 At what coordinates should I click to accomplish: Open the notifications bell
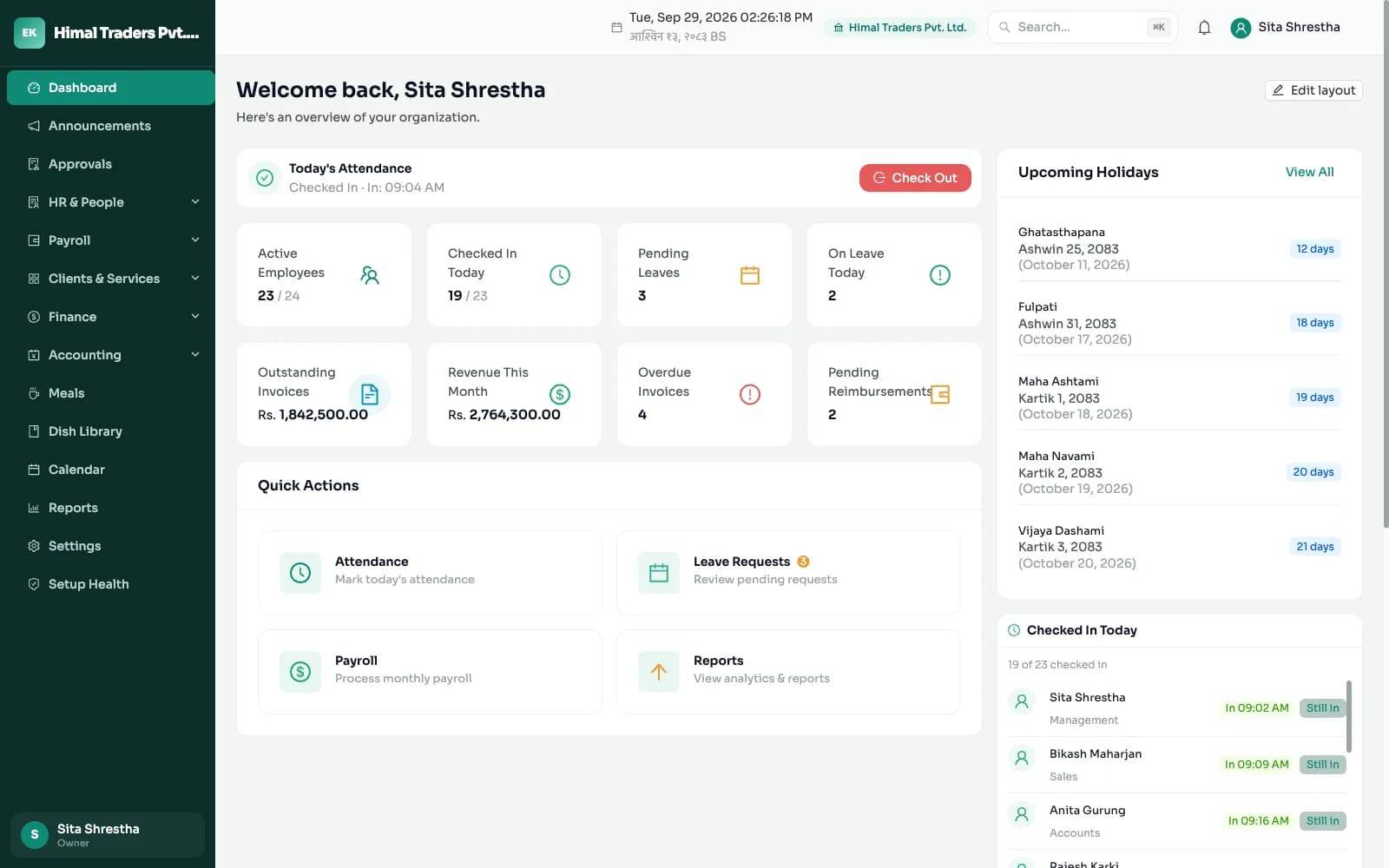click(1204, 28)
